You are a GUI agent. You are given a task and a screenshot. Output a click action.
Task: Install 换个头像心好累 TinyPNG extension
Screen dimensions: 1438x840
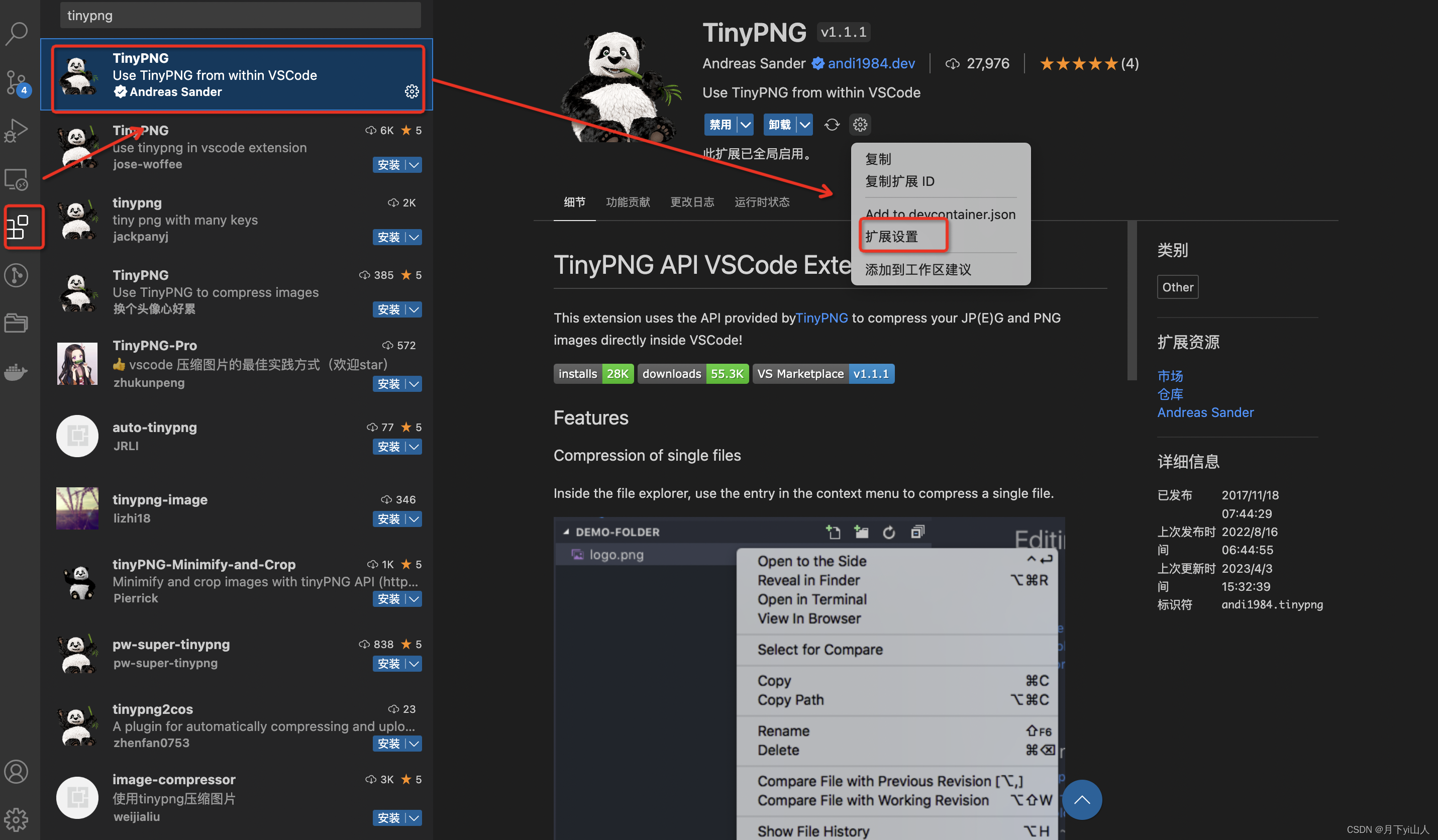tap(389, 309)
